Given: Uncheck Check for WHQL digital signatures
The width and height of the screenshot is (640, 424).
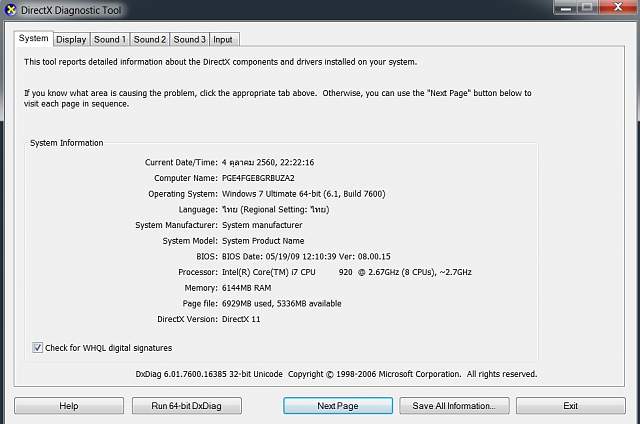Looking at the screenshot, I should (37, 348).
